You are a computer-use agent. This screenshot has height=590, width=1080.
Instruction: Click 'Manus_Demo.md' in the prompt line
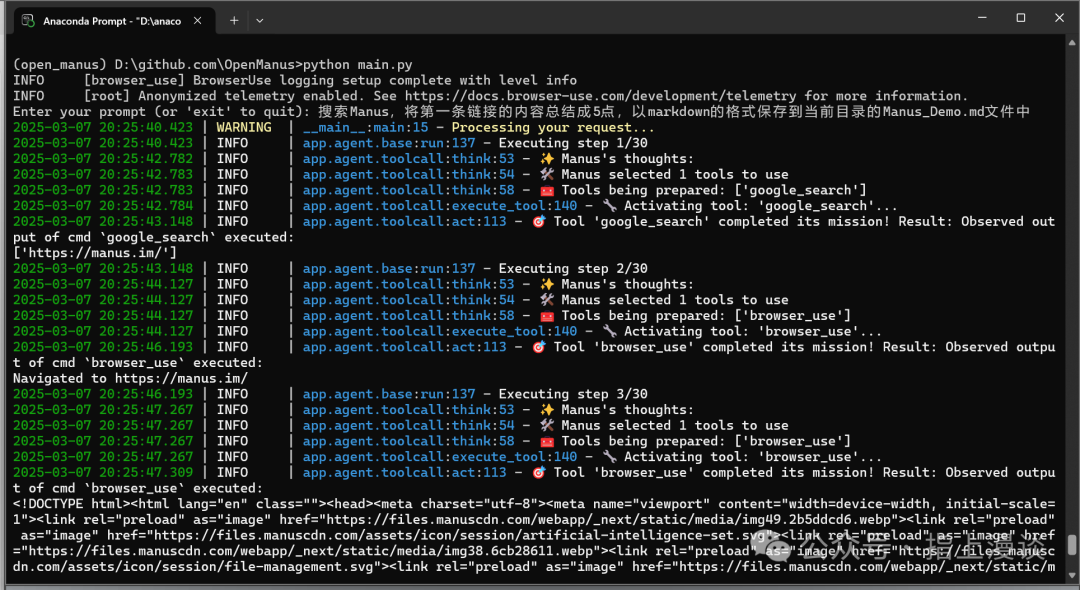[932, 112]
